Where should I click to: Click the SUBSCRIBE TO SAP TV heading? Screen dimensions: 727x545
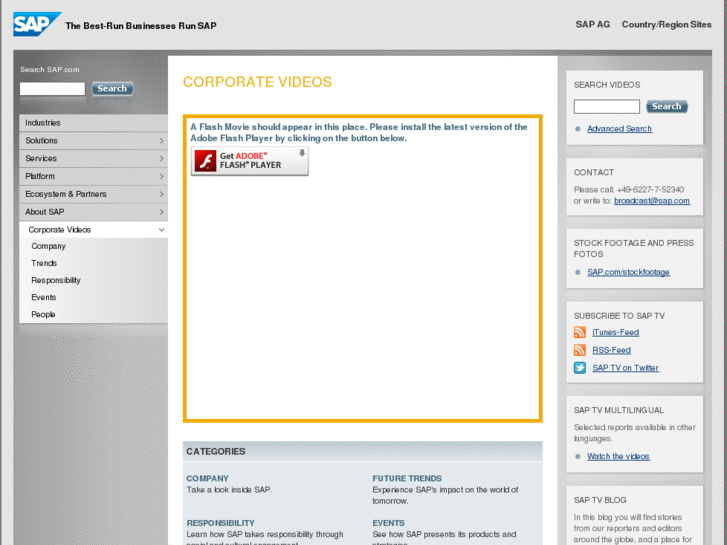pos(619,316)
